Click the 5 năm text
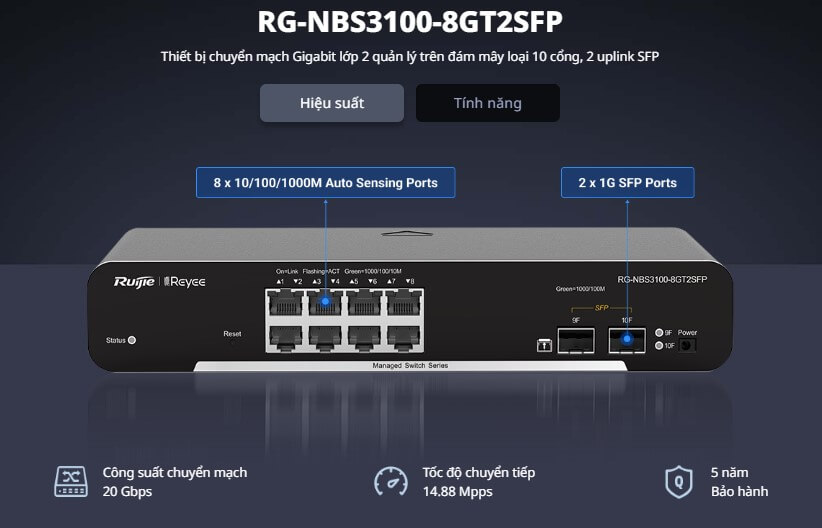This screenshot has height=528, width=822. tap(729, 472)
